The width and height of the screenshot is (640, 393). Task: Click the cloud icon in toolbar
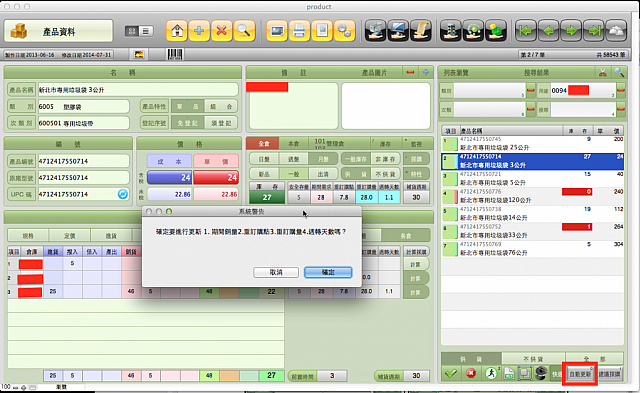tap(616, 31)
